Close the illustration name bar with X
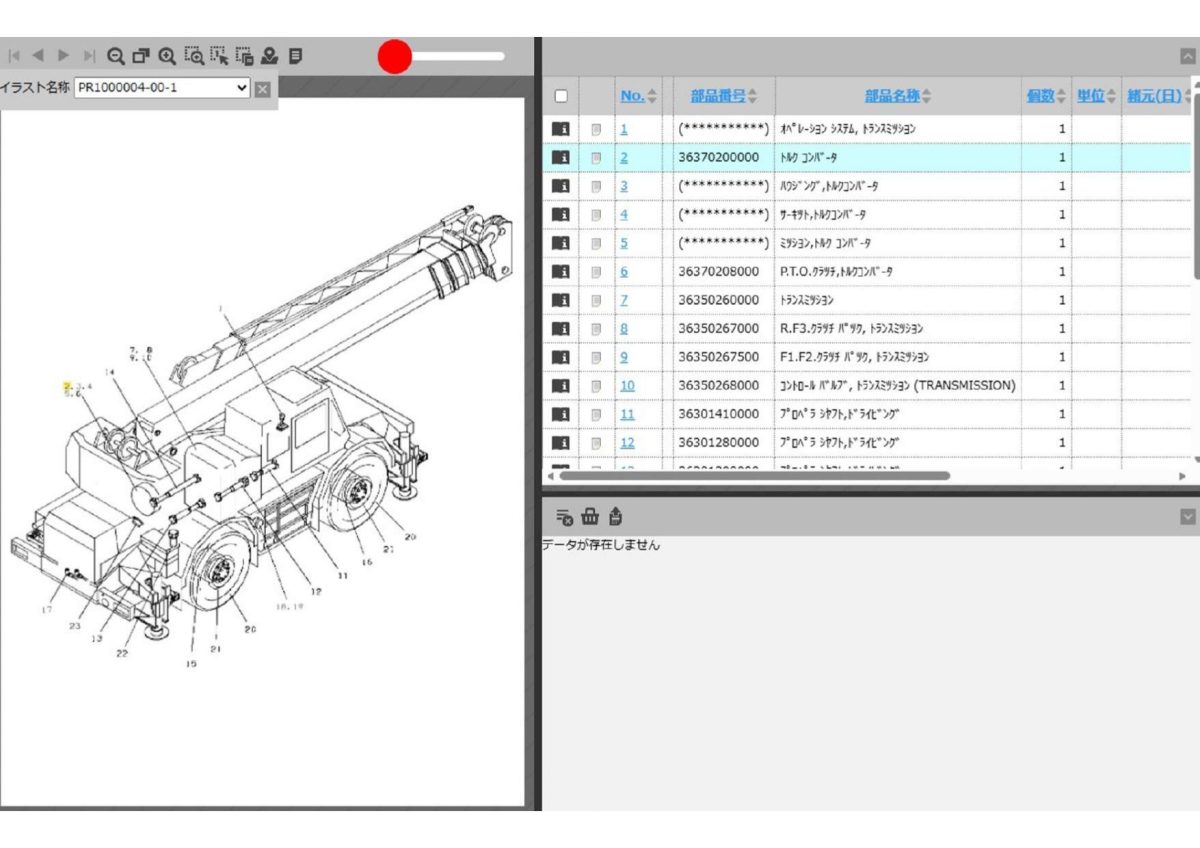 (x=262, y=89)
